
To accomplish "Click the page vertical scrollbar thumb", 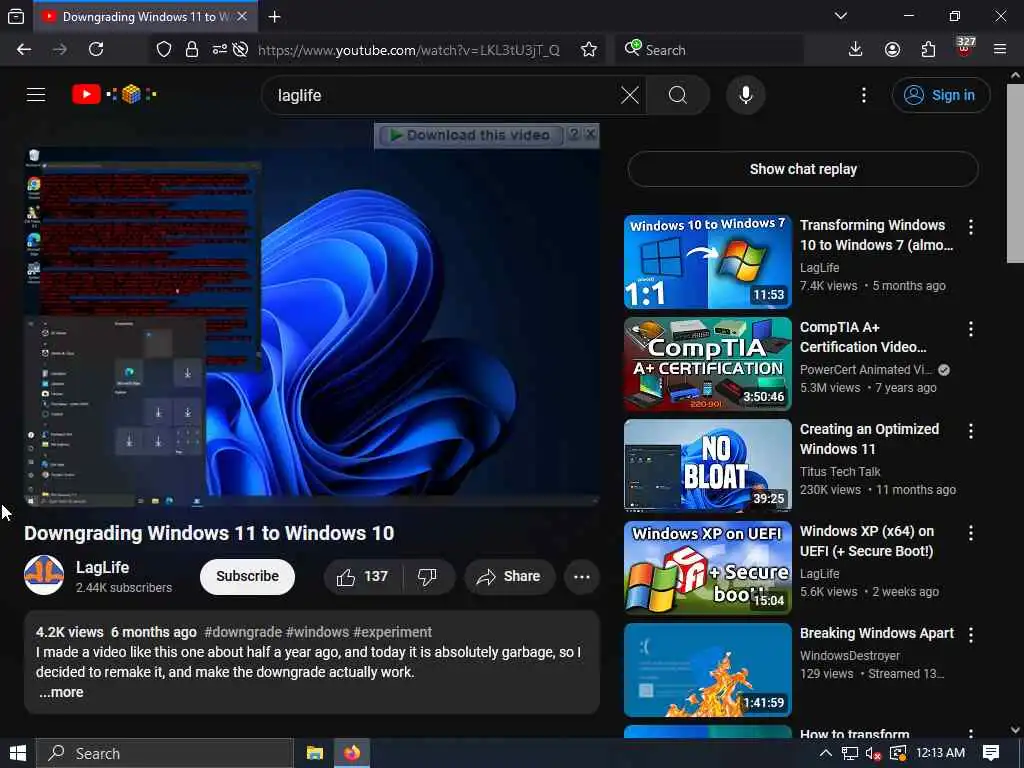I will click(1015, 174).
